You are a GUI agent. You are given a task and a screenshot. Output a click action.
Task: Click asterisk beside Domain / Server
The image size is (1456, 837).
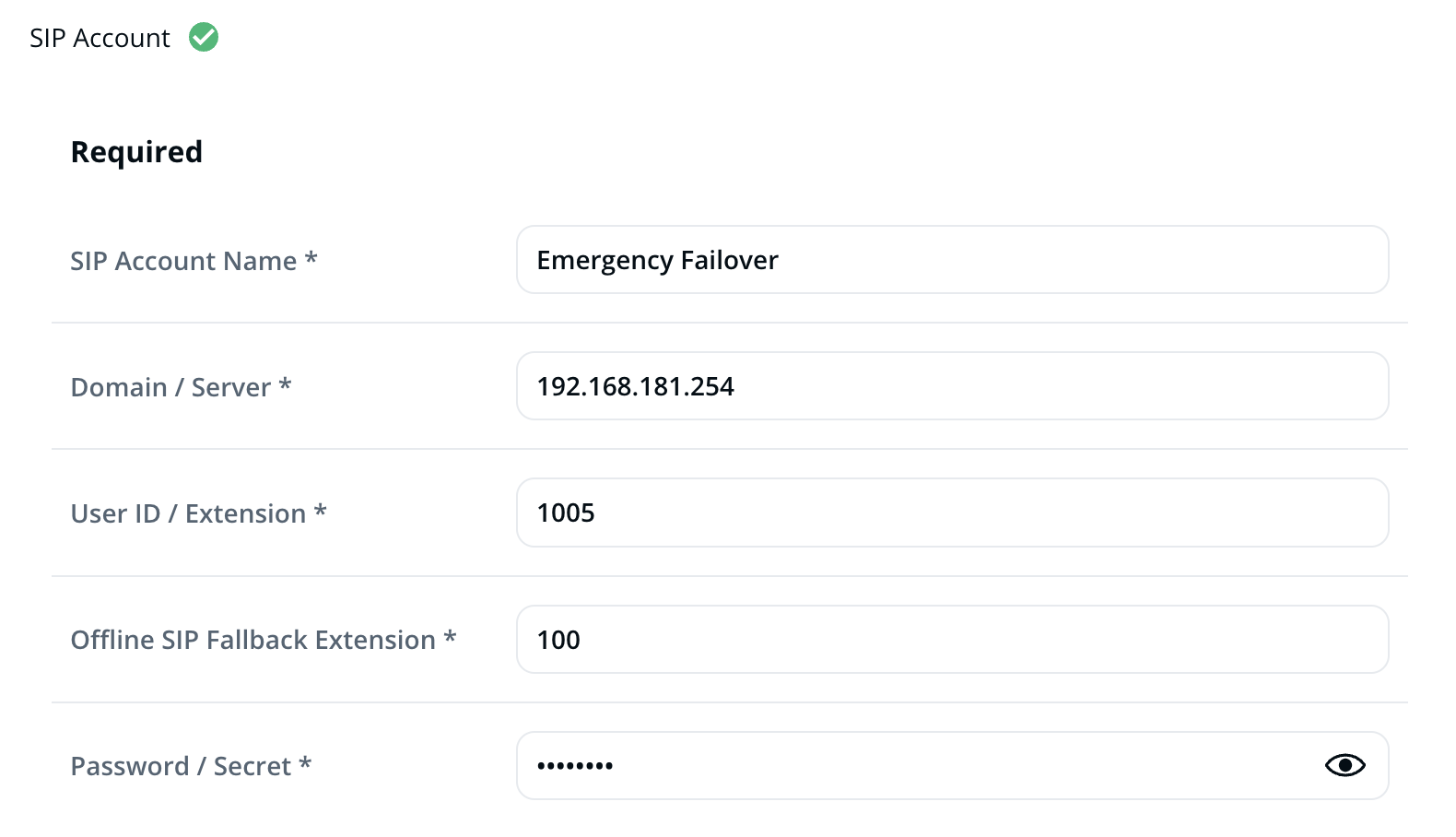coord(286,384)
